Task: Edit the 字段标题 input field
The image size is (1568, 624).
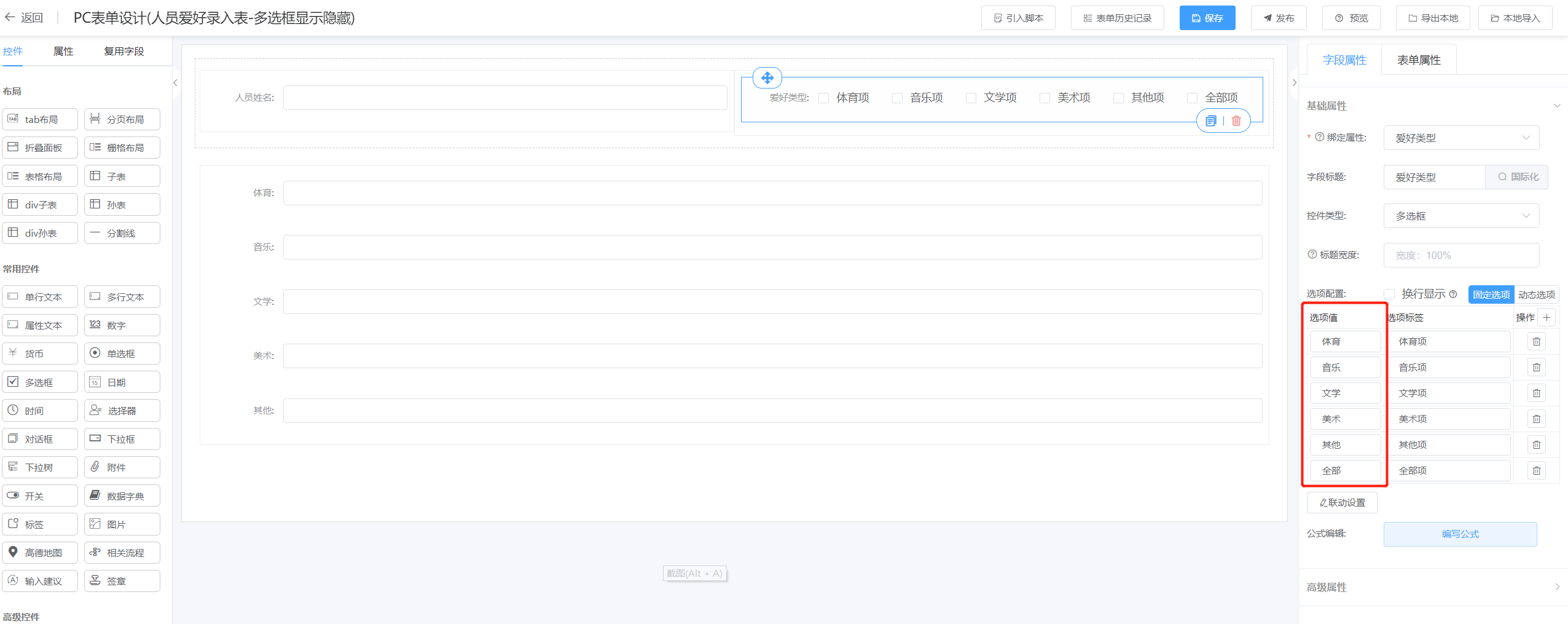Action: click(1434, 177)
